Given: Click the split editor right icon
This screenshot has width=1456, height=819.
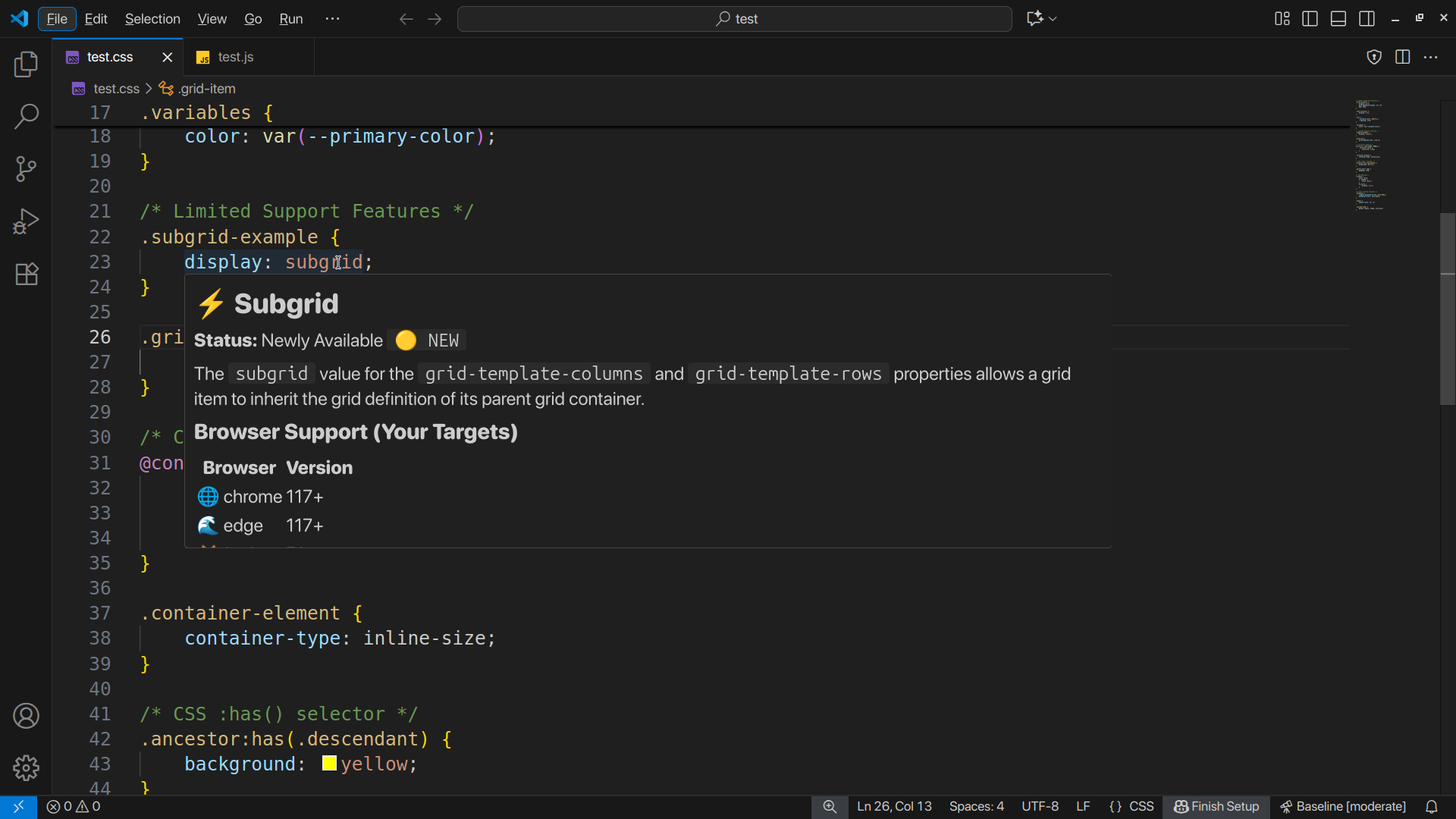Looking at the screenshot, I should tap(1402, 57).
